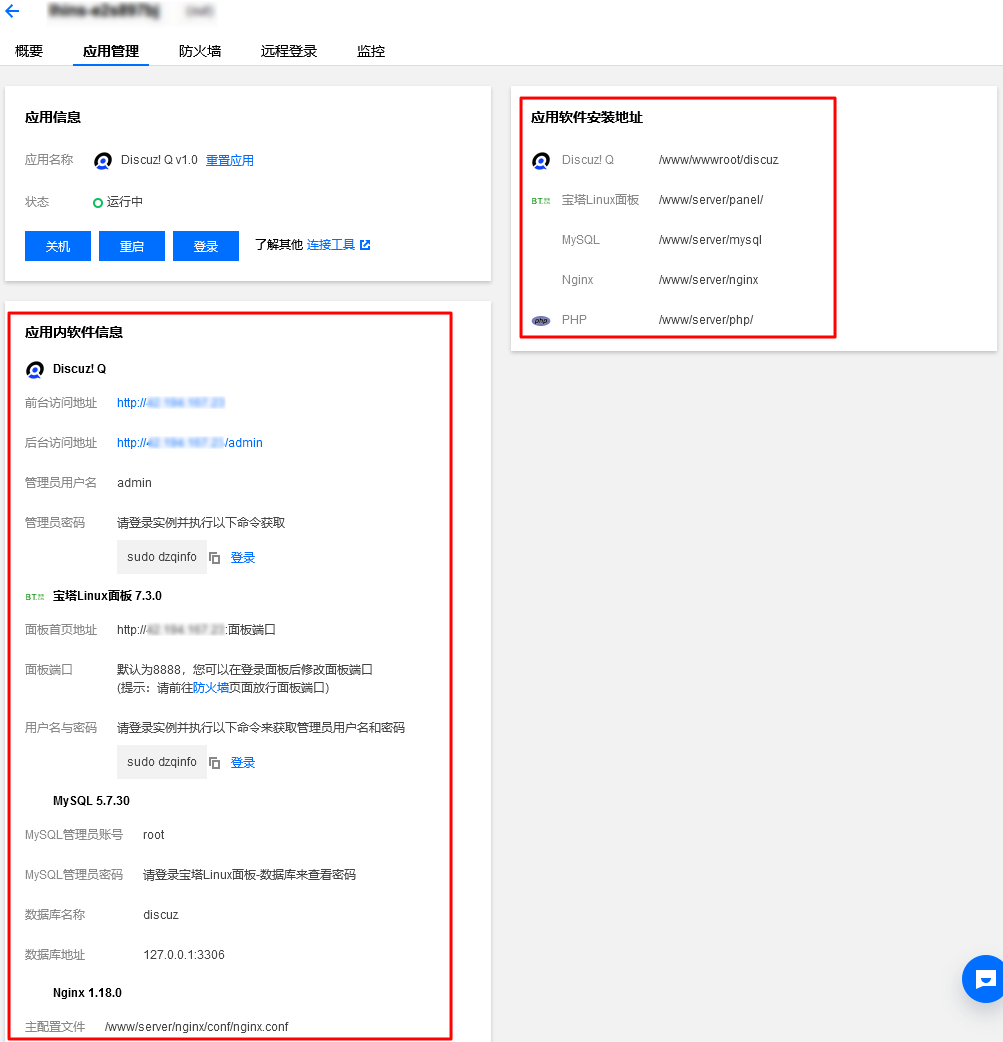This screenshot has width=1003, height=1042.
Task: Open the 后台访问地址 /admin link
Action: [x=190, y=443]
